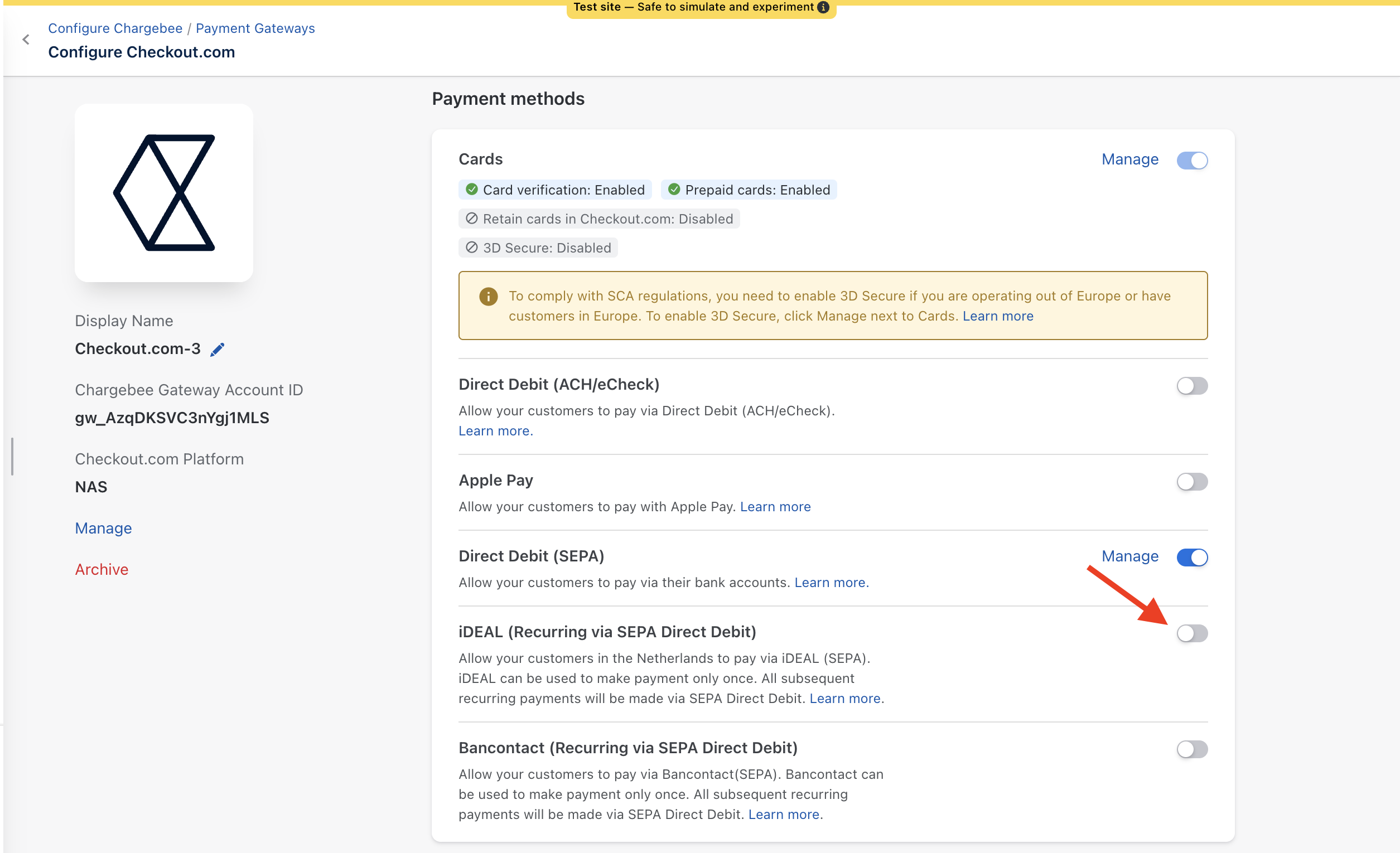The width and height of the screenshot is (1400, 853).
Task: Click the Checkout.com gateway logo
Action: click(163, 192)
